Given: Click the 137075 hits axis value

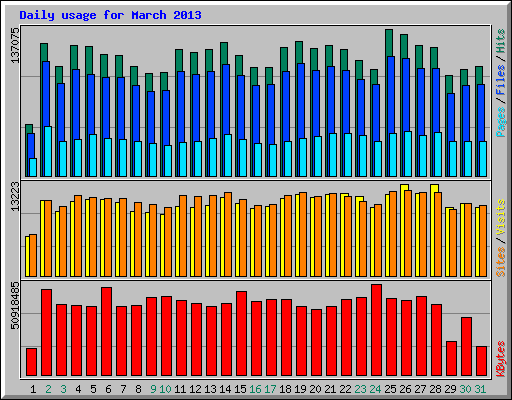Looking at the screenshot, I should pos(15,45).
